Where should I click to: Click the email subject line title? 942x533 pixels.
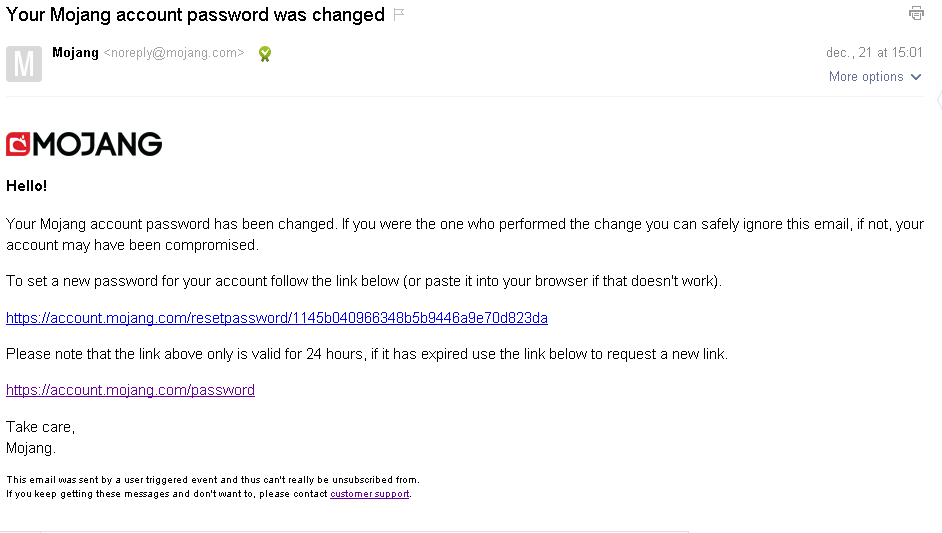click(195, 15)
